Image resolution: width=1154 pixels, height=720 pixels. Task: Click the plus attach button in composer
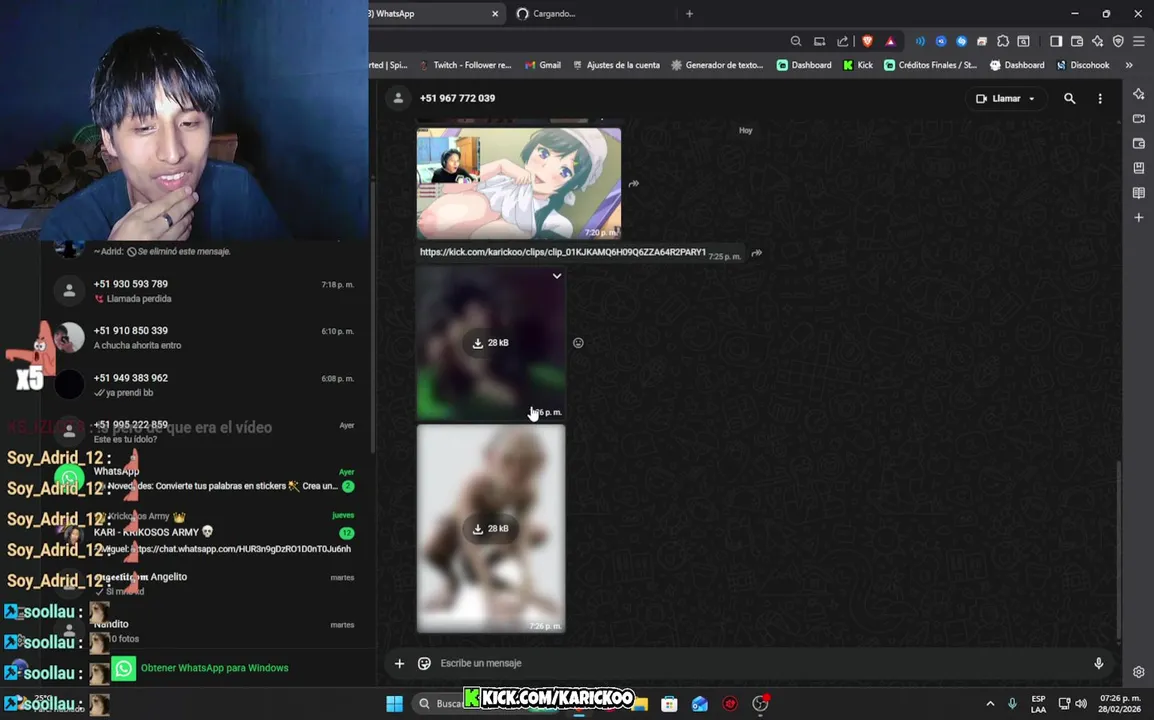399,663
